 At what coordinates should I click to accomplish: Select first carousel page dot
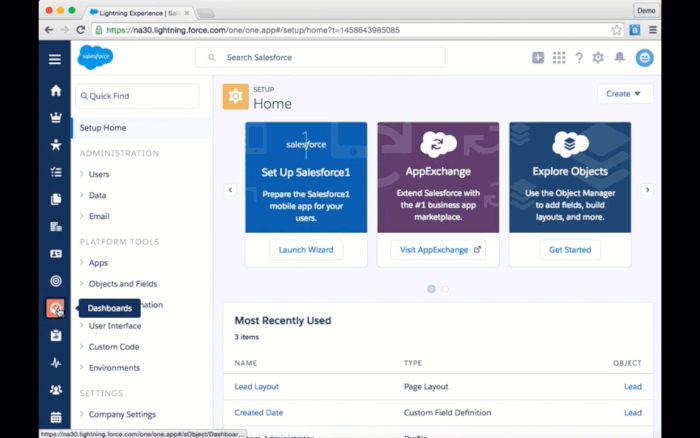(x=431, y=289)
